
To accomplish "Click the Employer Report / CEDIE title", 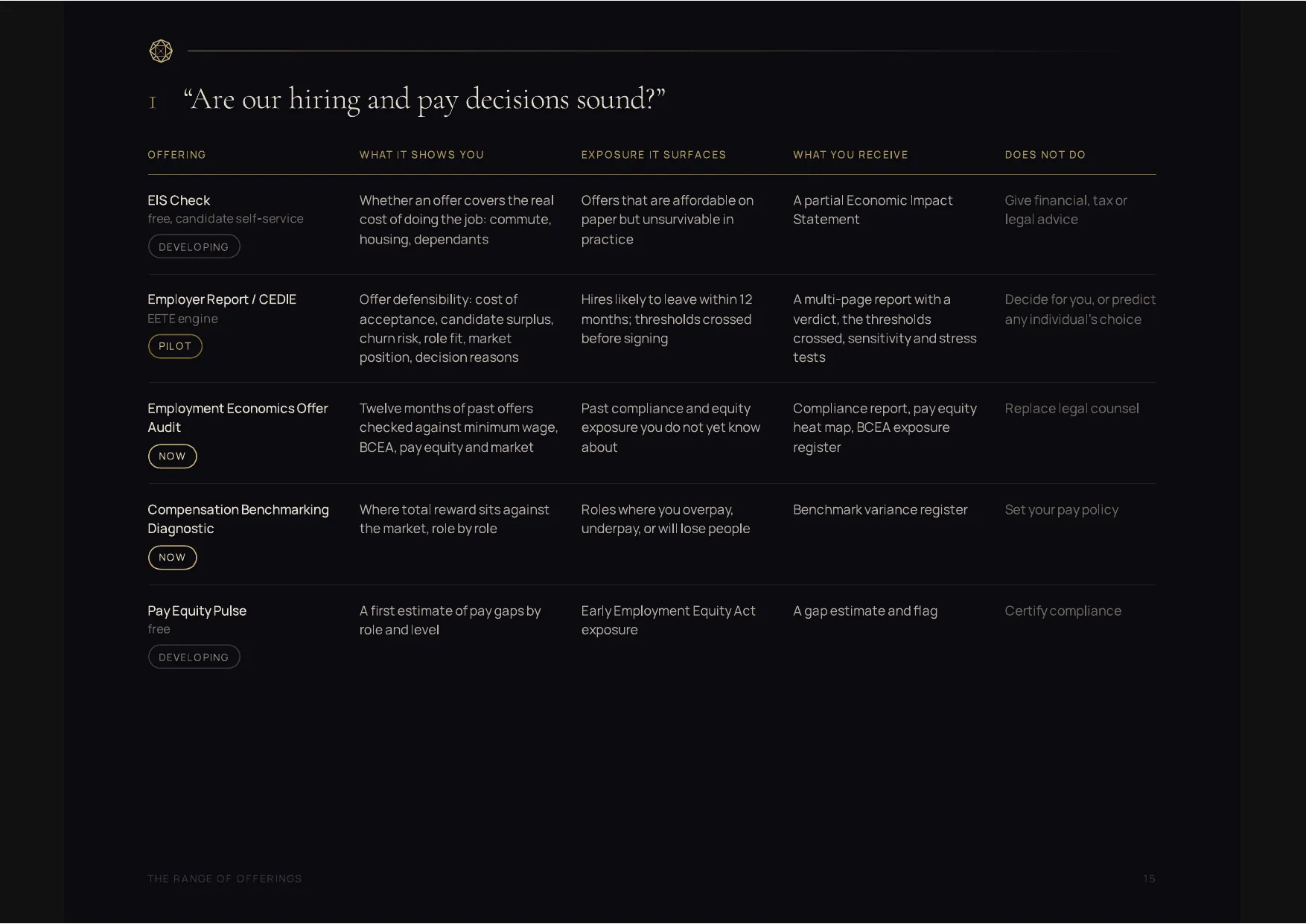I will coord(222,299).
